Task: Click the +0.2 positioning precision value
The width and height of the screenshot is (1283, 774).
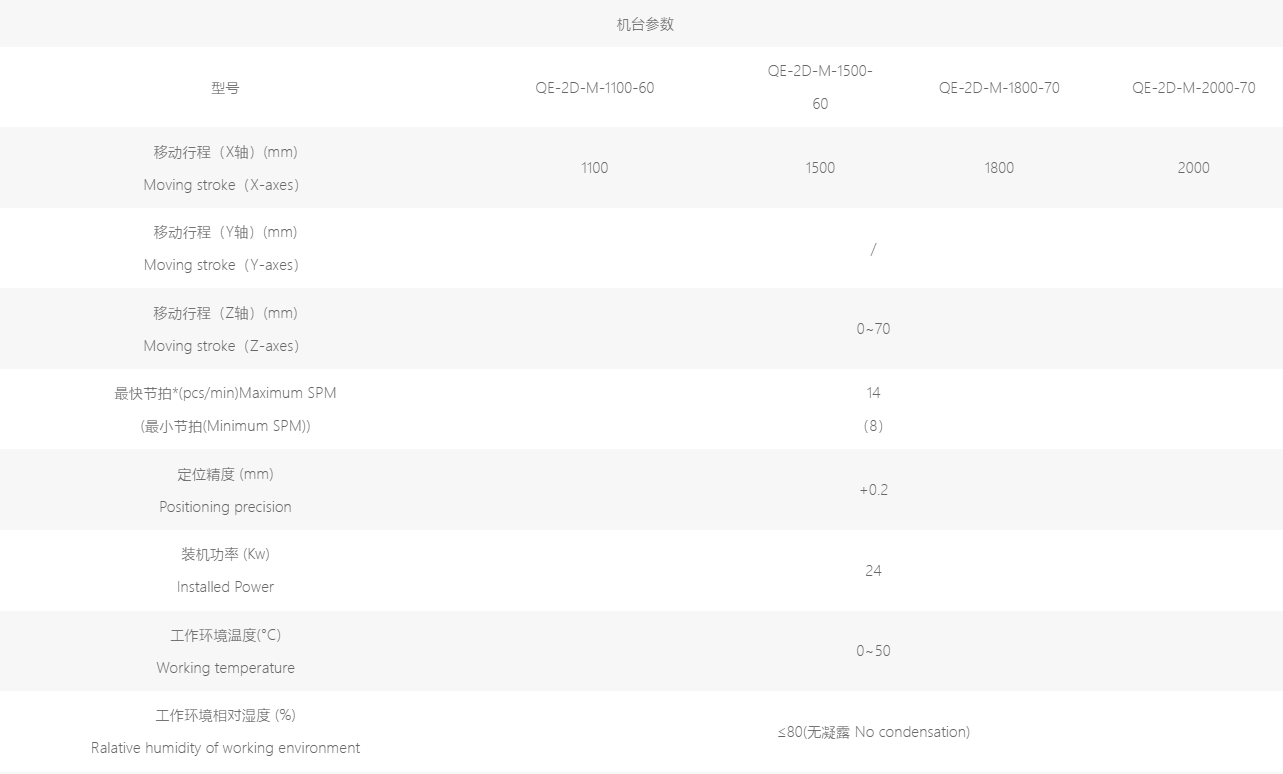Action: tap(873, 490)
